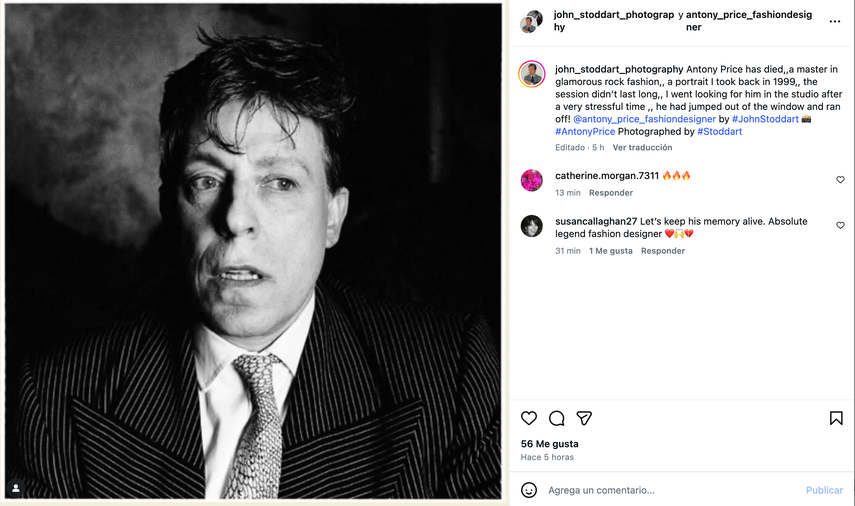The width and height of the screenshot is (855, 506).
Task: Save the post with the bookmark icon
Action: point(836,418)
